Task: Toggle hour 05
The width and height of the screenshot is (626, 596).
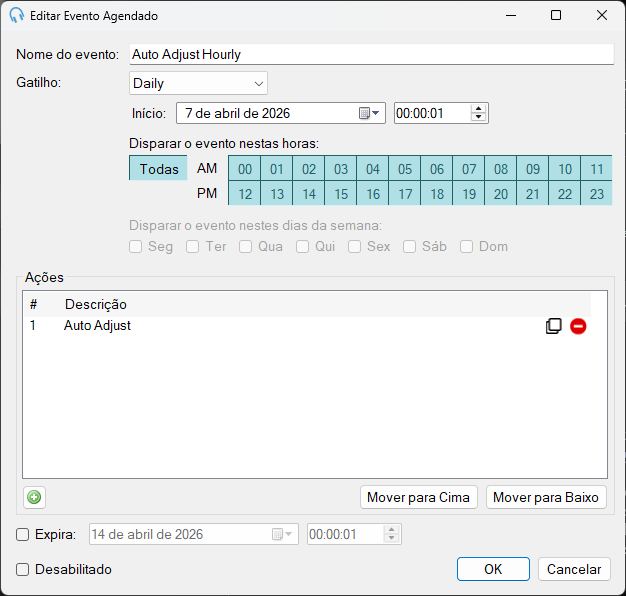Action: [x=404, y=168]
